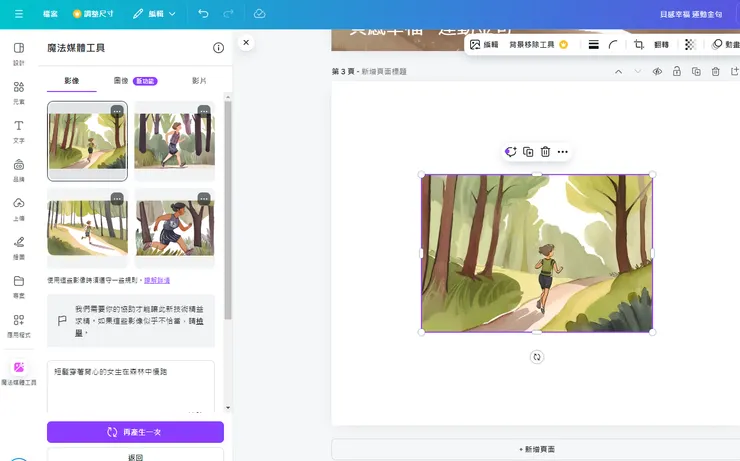Select the thumbnail of distant runner on trail
Image resolution: width=740 pixels, height=461 pixels.
pyautogui.click(x=87, y=228)
